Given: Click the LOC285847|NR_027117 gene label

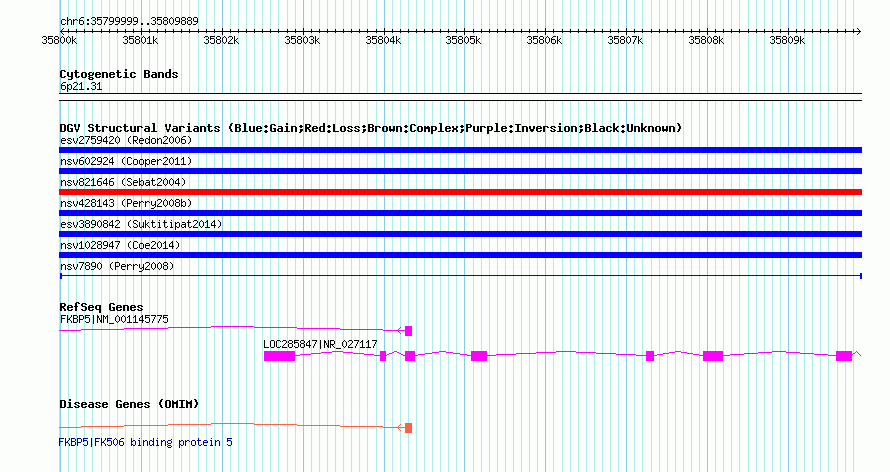Looking at the screenshot, I should (x=320, y=344).
